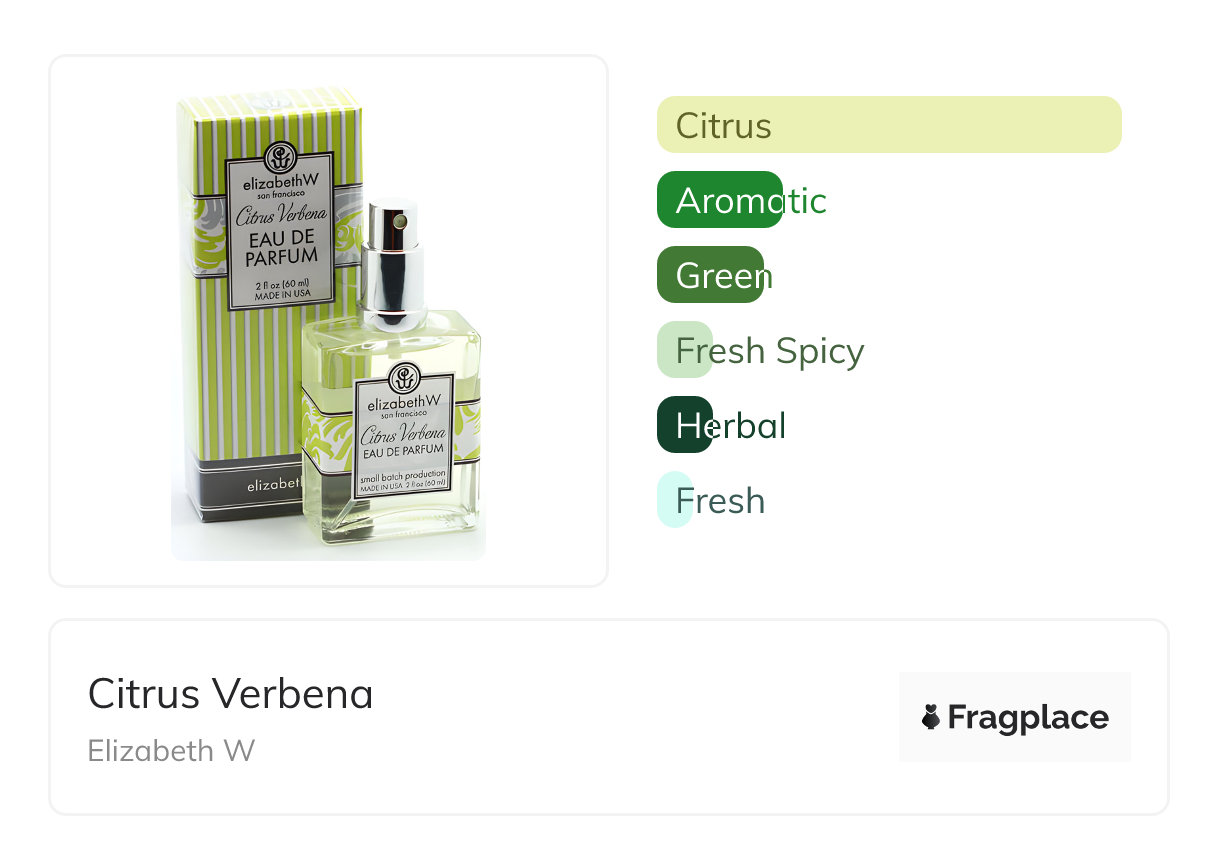Click the Fragplace wordmark text
The height and width of the screenshot is (864, 1218).
(1028, 717)
